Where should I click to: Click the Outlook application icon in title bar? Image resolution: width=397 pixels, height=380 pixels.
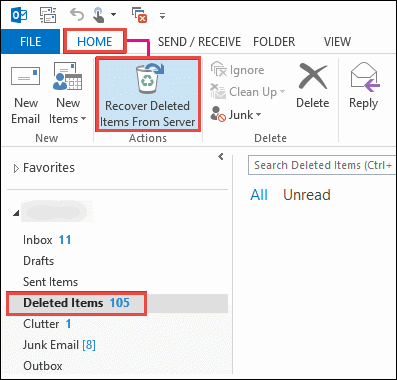pos(19,15)
